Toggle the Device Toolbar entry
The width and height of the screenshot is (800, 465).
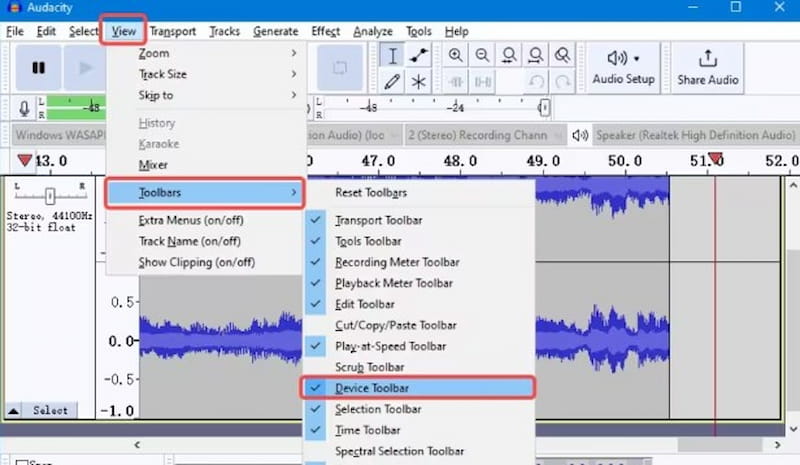pos(418,388)
